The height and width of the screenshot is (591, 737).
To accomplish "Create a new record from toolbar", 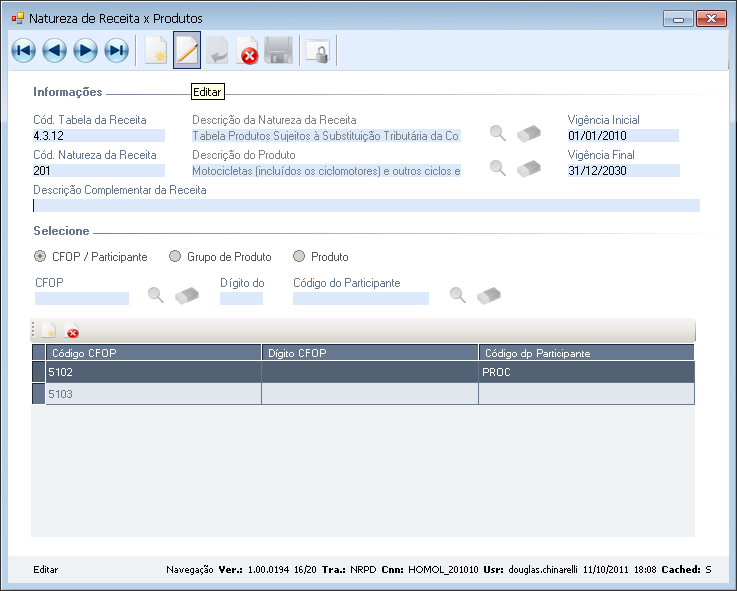I will click(156, 51).
